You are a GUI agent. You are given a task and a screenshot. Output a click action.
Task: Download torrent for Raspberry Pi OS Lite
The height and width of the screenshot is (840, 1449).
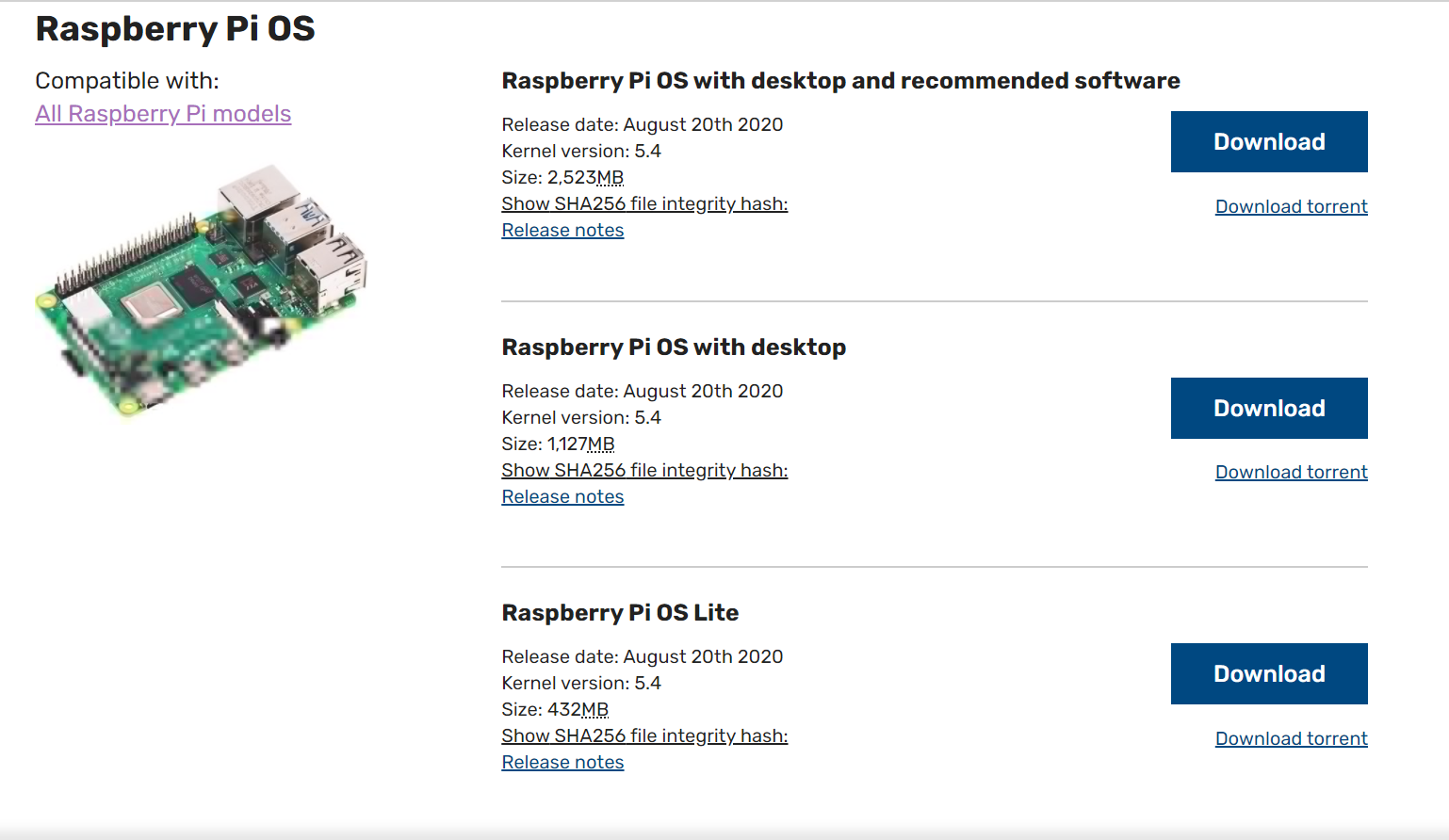(x=1291, y=738)
